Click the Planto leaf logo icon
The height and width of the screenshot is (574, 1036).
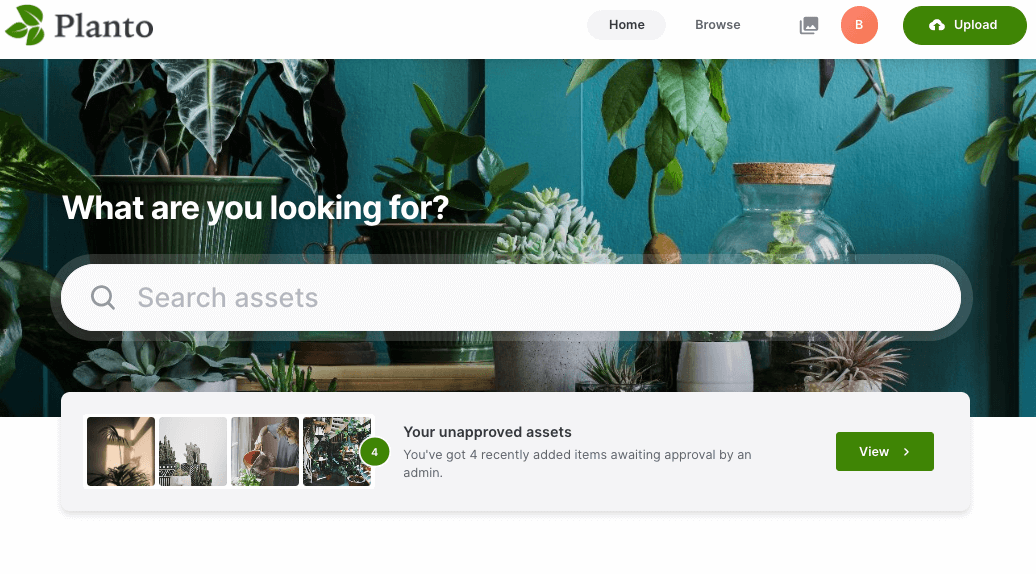coord(25,25)
